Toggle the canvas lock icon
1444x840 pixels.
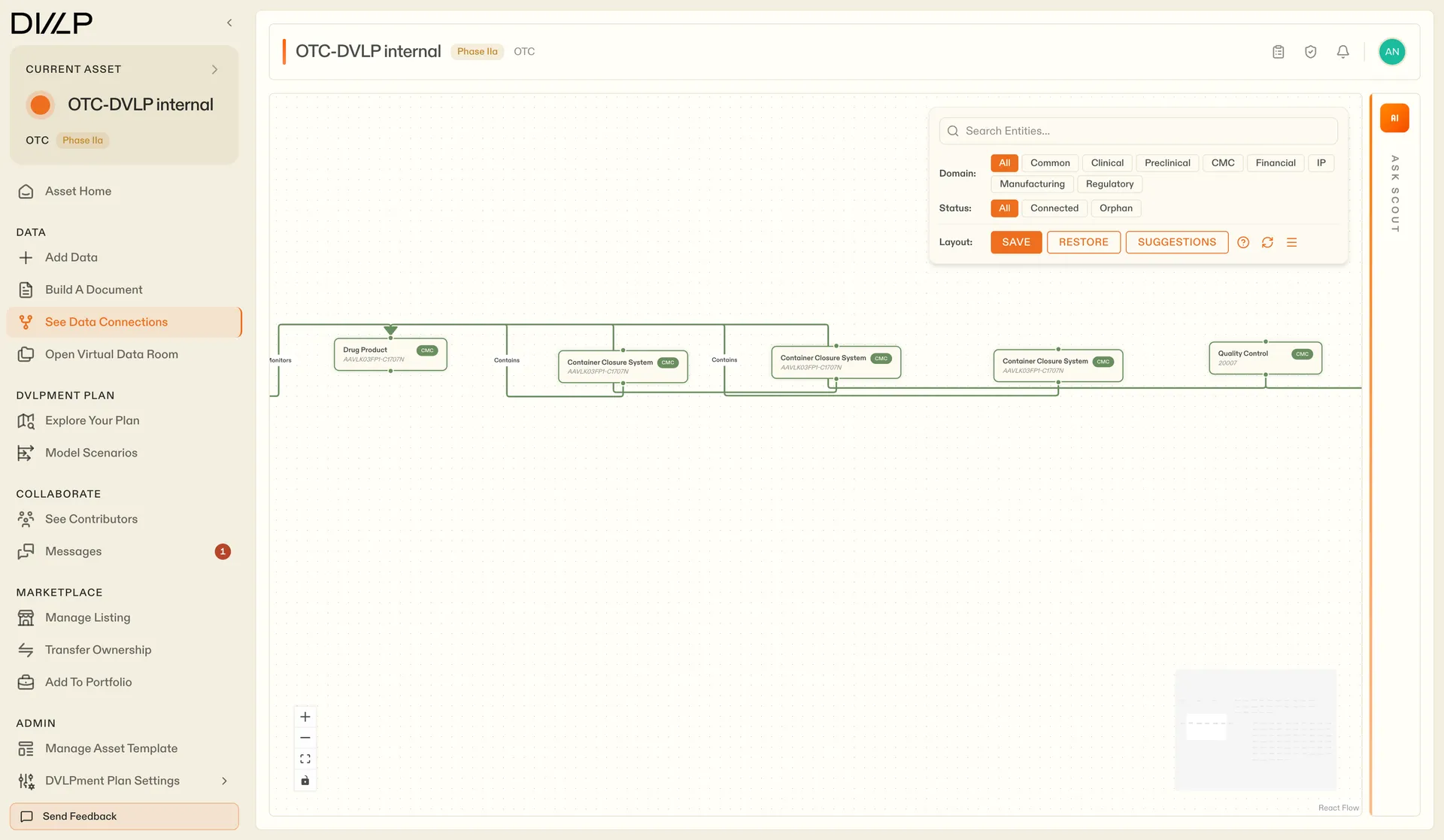coord(305,781)
